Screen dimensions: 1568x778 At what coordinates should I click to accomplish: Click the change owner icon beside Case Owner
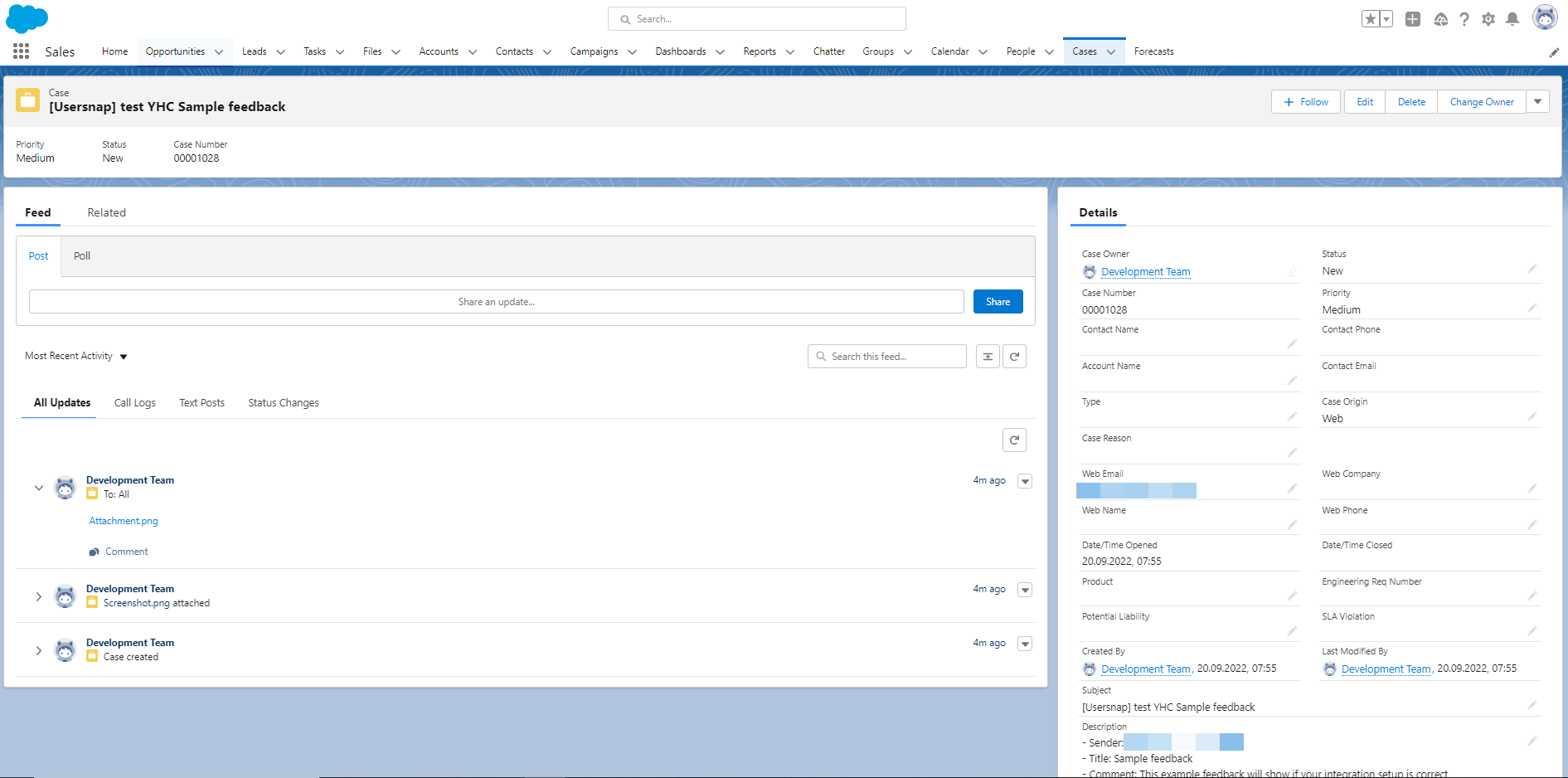(1292, 272)
